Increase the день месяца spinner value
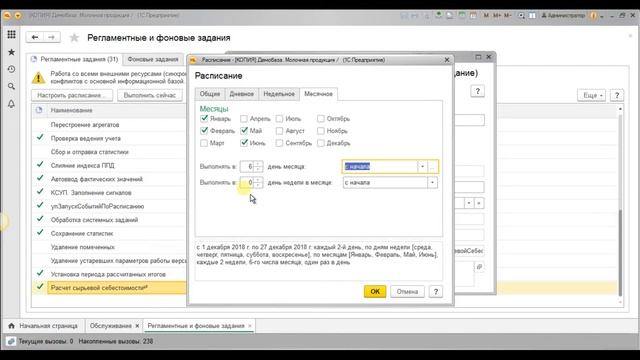Viewport: 640px width, 360px height. (x=258, y=164)
